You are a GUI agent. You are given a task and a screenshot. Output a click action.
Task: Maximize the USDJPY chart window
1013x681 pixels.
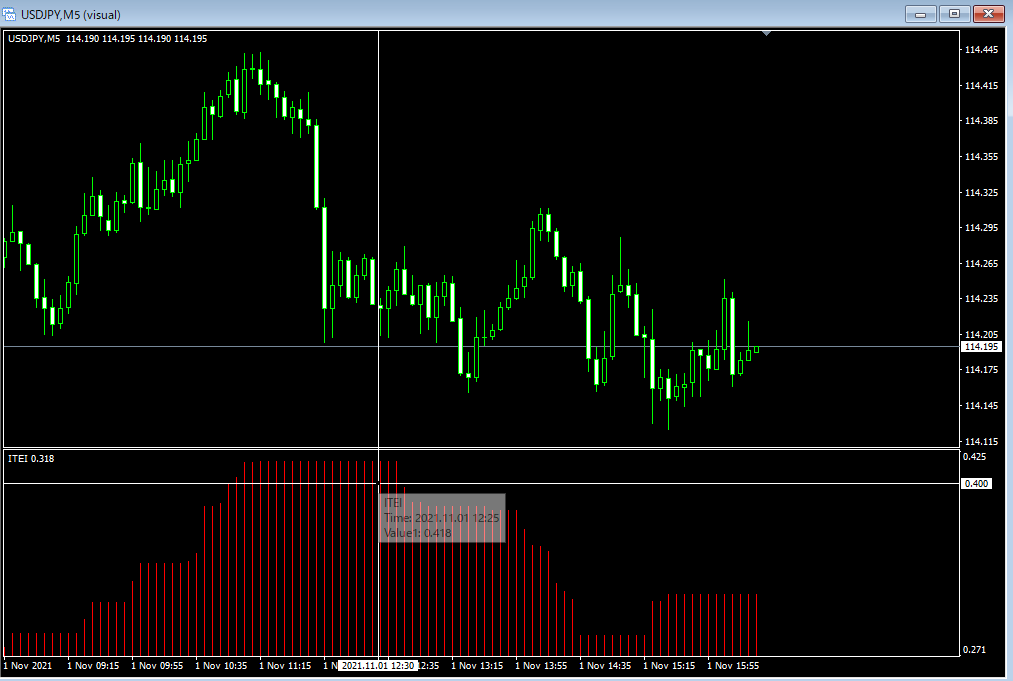(954, 13)
